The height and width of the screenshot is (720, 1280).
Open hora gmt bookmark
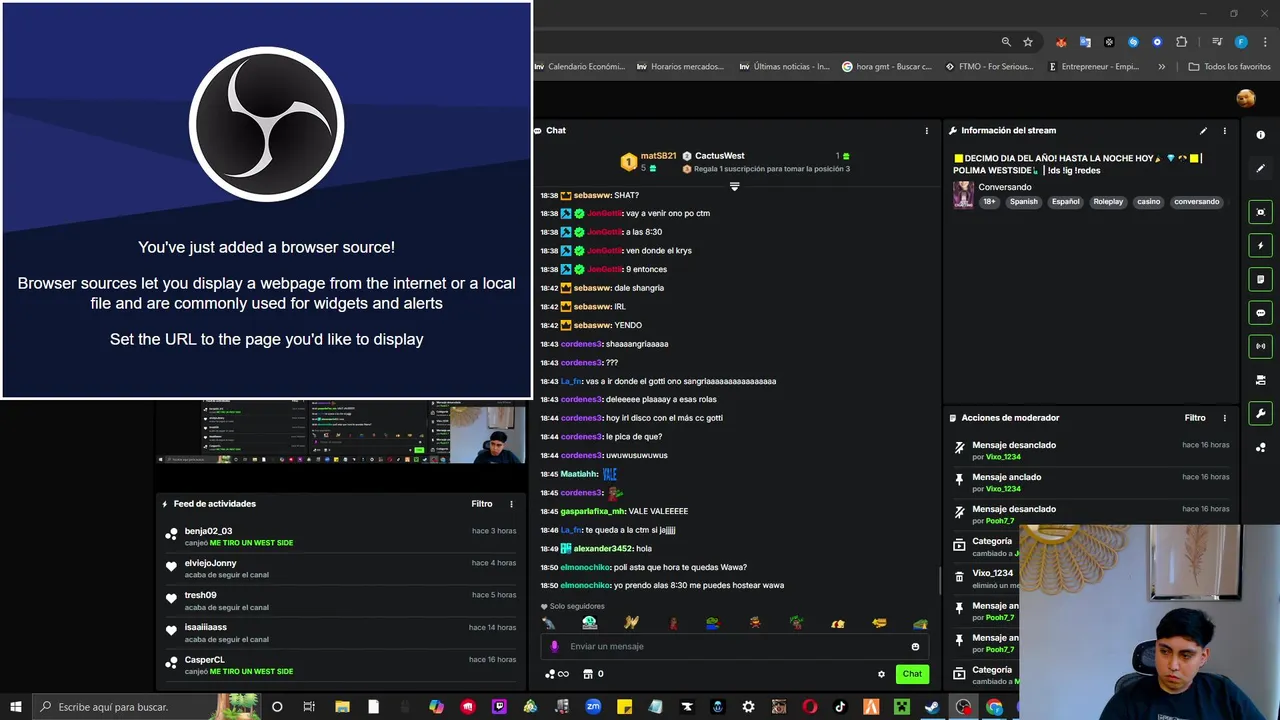coord(887,67)
